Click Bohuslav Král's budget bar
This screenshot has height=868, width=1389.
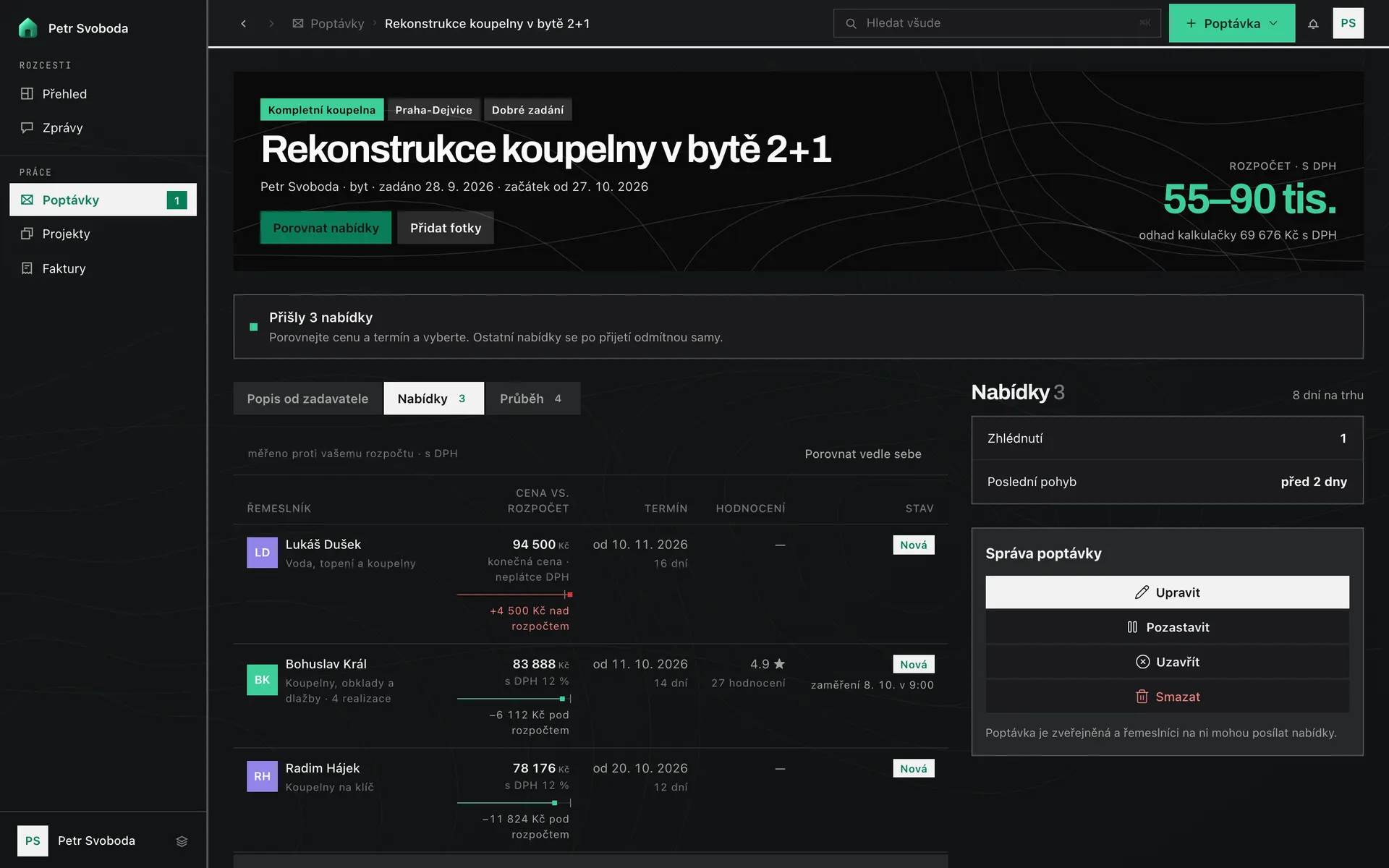[514, 699]
